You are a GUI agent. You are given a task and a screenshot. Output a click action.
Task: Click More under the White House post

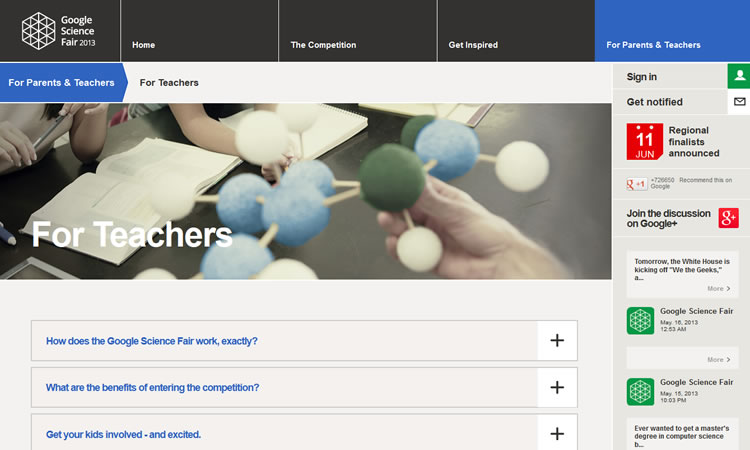718,288
